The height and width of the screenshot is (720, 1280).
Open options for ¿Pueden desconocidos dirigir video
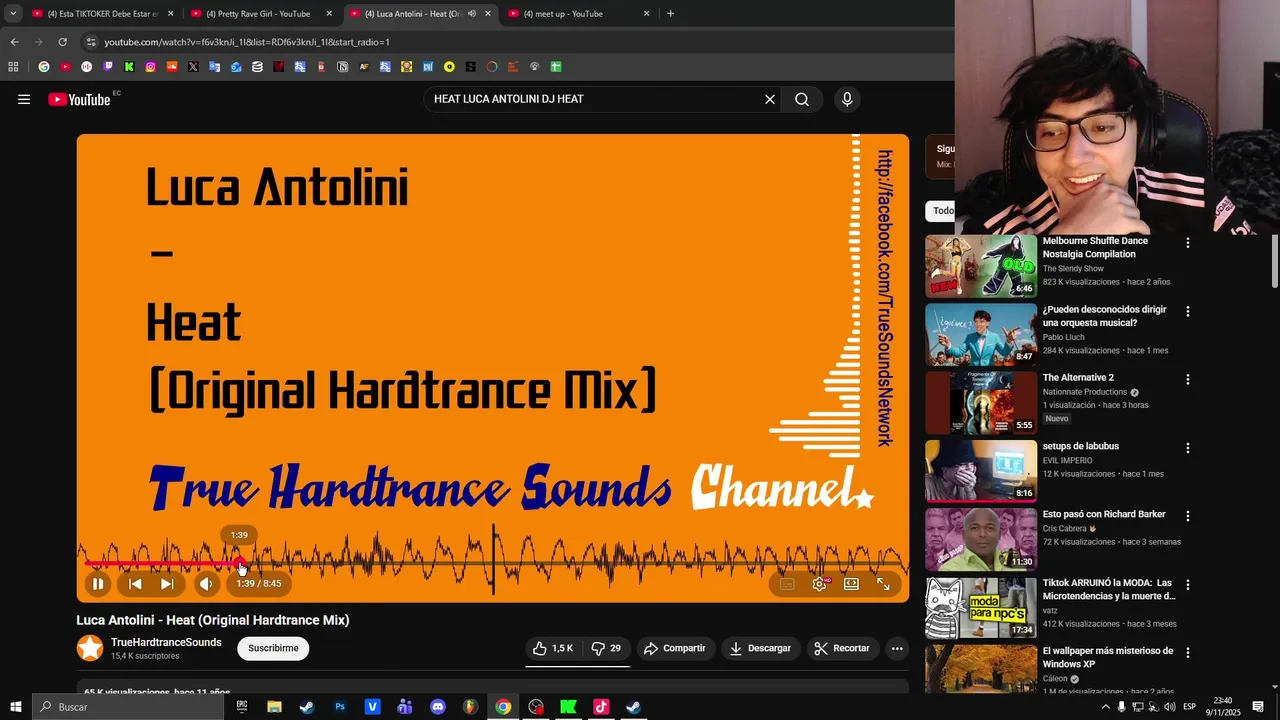tap(1188, 311)
